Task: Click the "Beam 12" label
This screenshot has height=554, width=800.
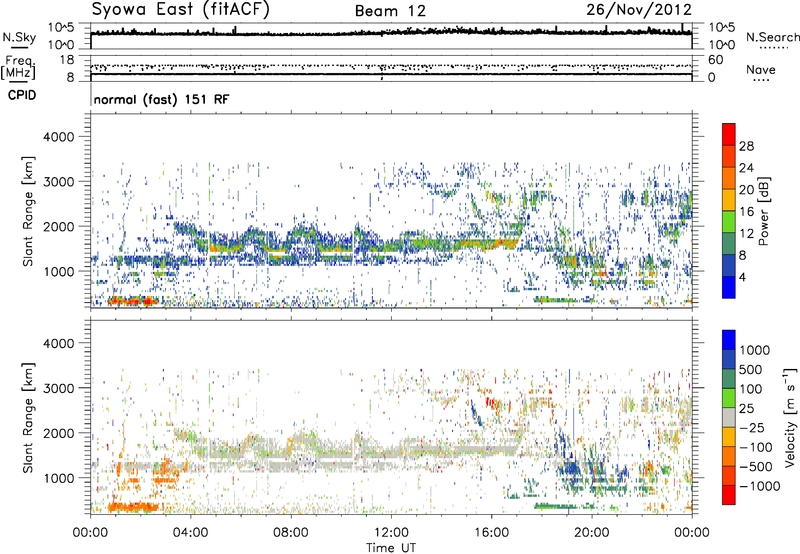Action: [x=390, y=11]
